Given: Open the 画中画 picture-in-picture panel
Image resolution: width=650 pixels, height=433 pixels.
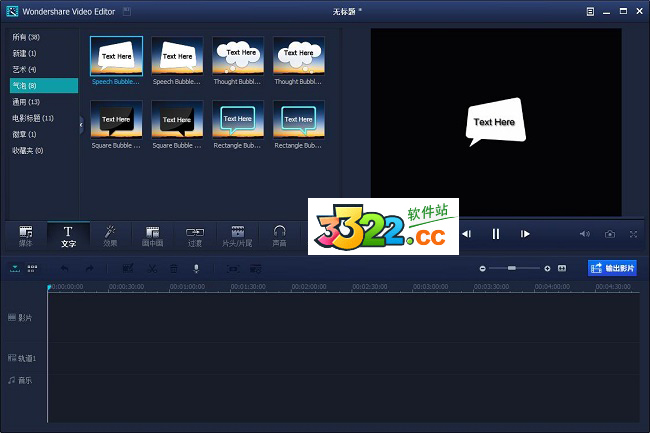Looking at the screenshot, I should click(153, 235).
